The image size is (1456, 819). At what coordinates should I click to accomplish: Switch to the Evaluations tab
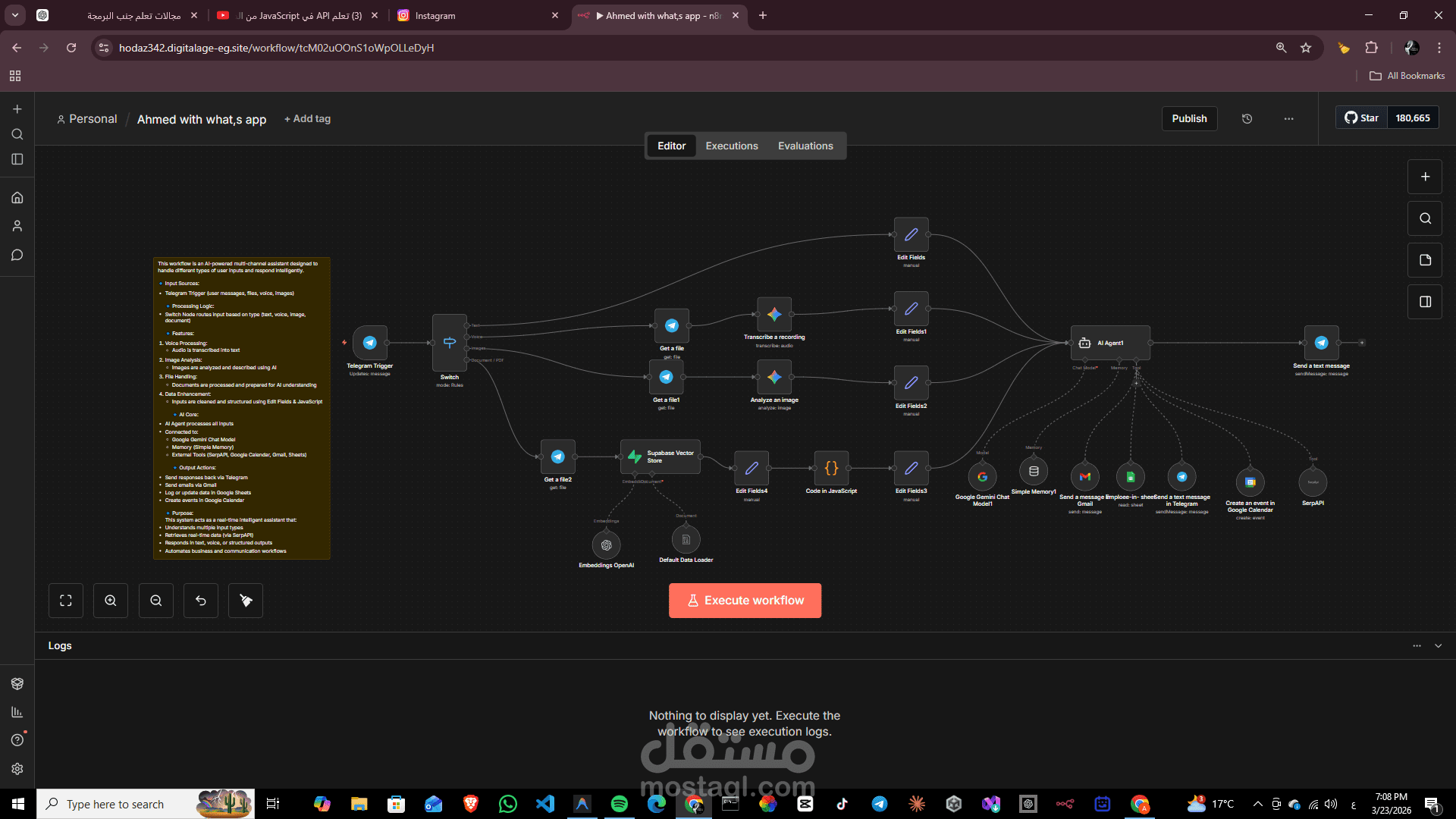click(805, 146)
